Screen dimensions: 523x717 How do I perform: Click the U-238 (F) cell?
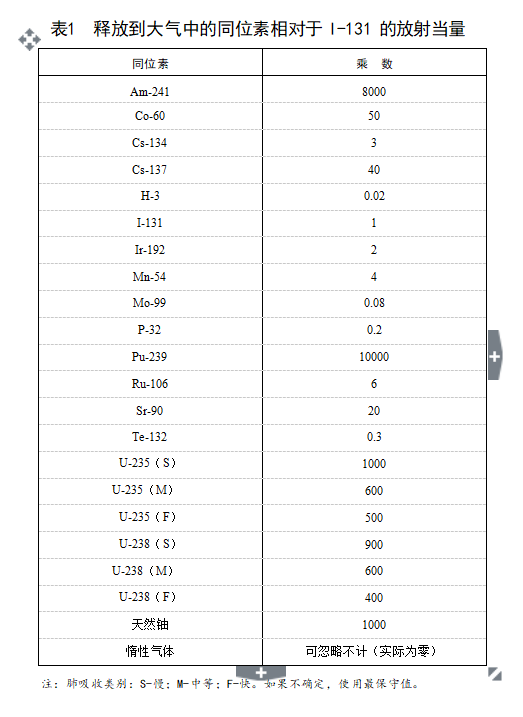[150, 598]
